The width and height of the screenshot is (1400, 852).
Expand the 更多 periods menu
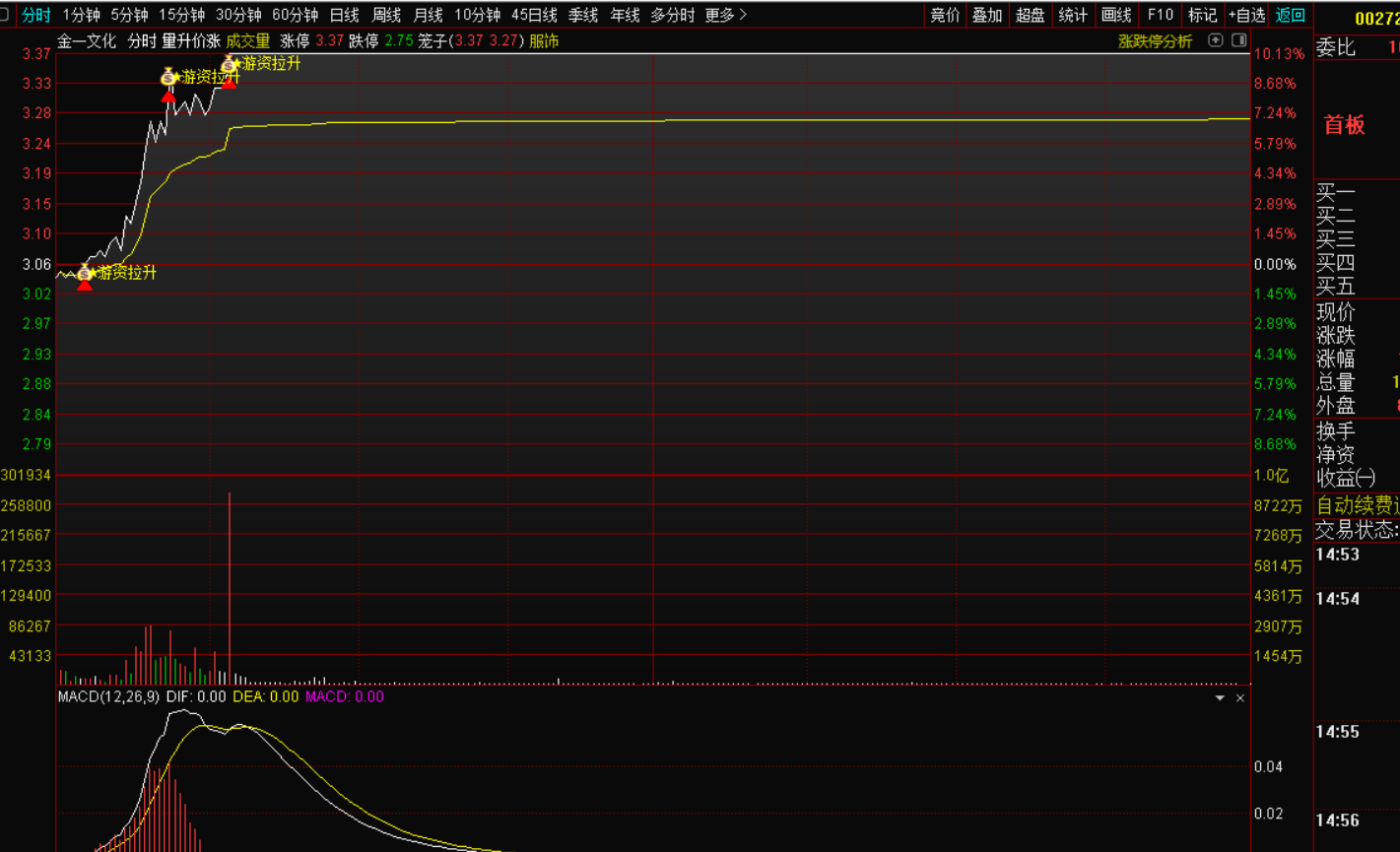[725, 15]
